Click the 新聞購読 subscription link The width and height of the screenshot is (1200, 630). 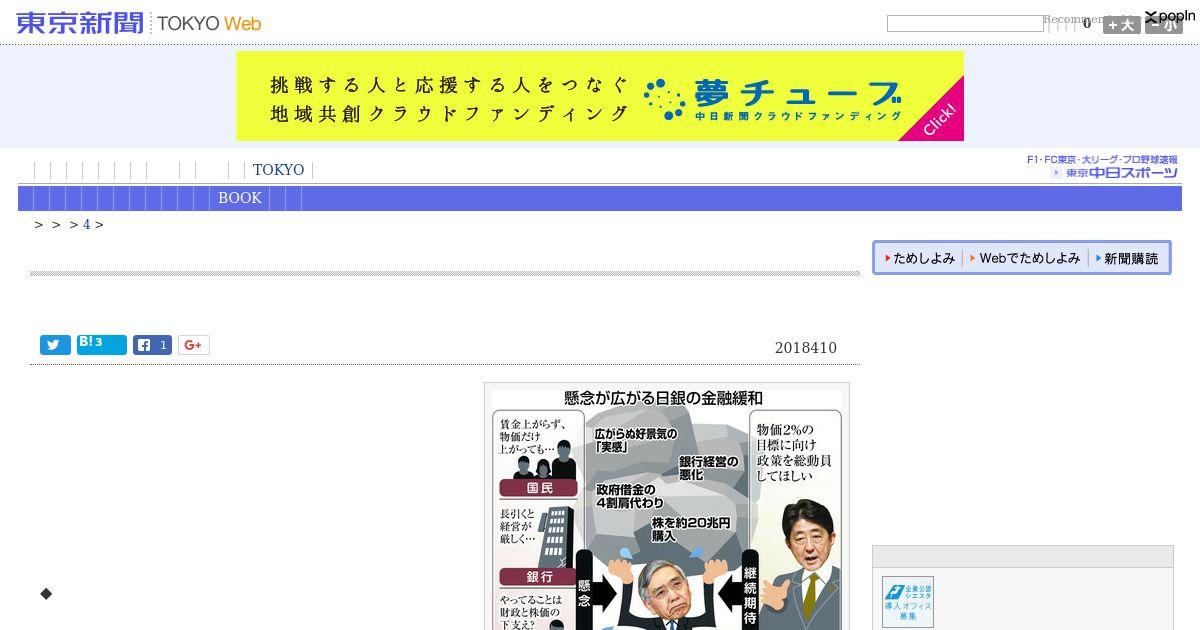(x=1127, y=258)
